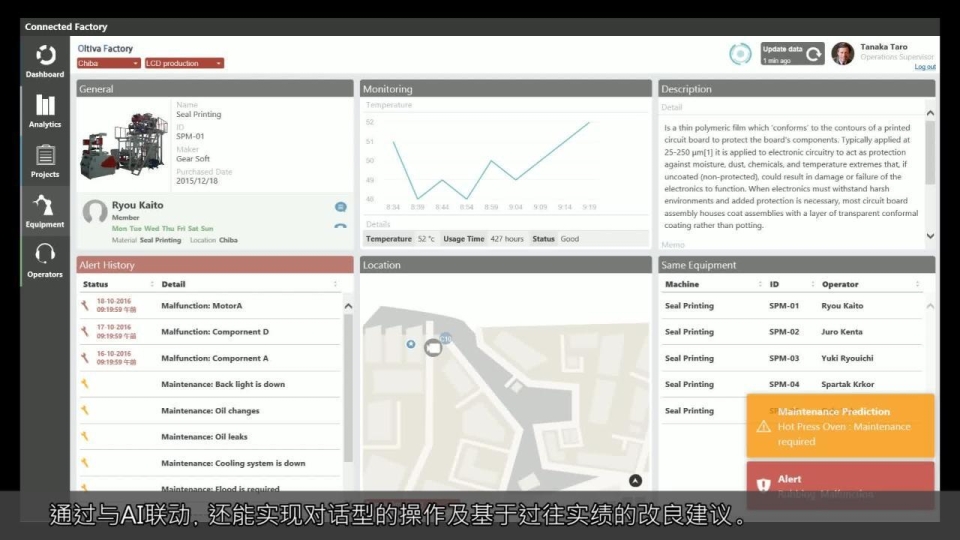Open the Operators headset icon

click(x=45, y=253)
